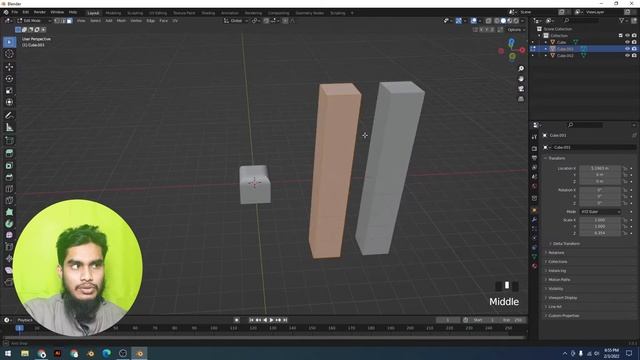Hide Cube.002 with its eye icon
Viewport: 640px width, 360px height.
[627, 55]
